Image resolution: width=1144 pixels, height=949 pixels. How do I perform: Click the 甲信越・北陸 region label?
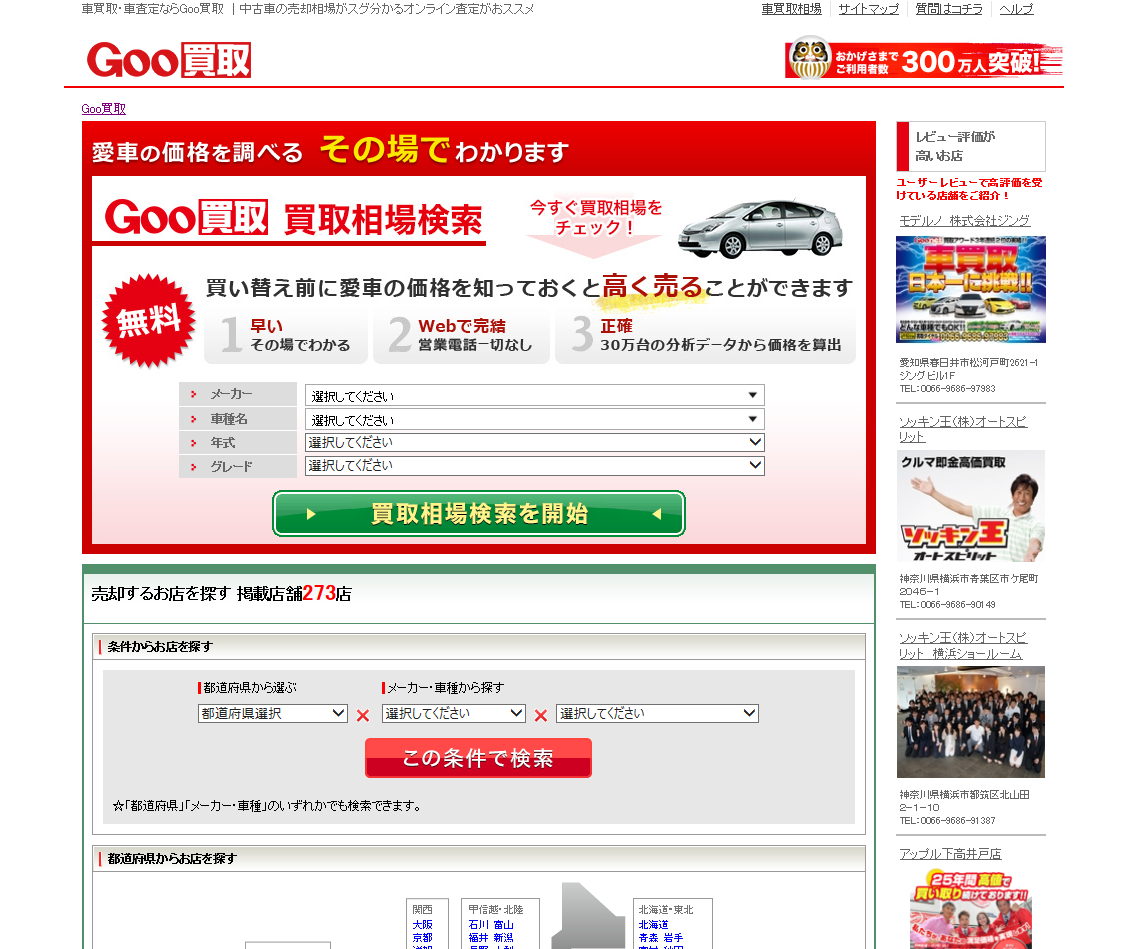pos(496,910)
